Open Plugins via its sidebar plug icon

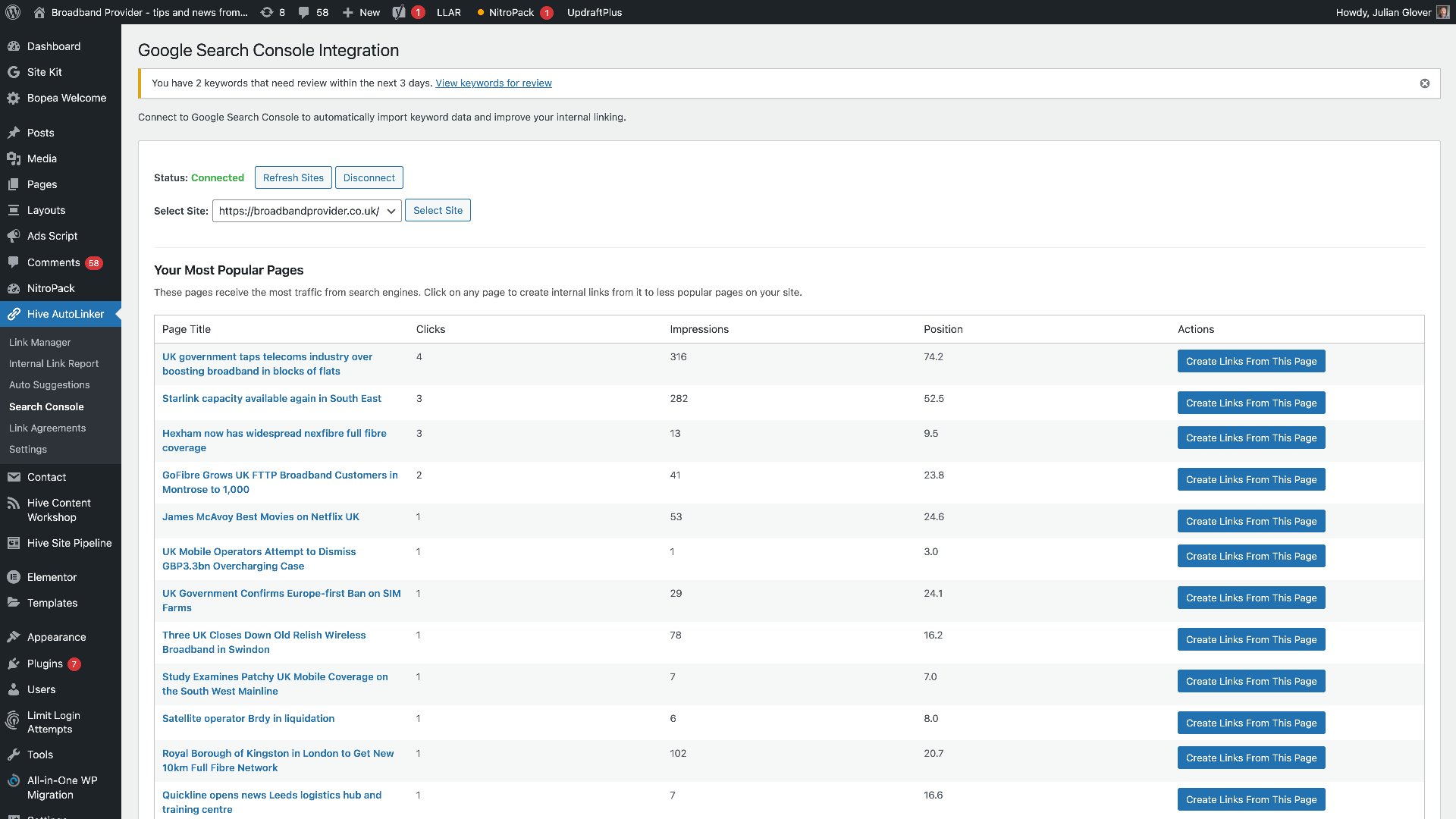coord(14,664)
